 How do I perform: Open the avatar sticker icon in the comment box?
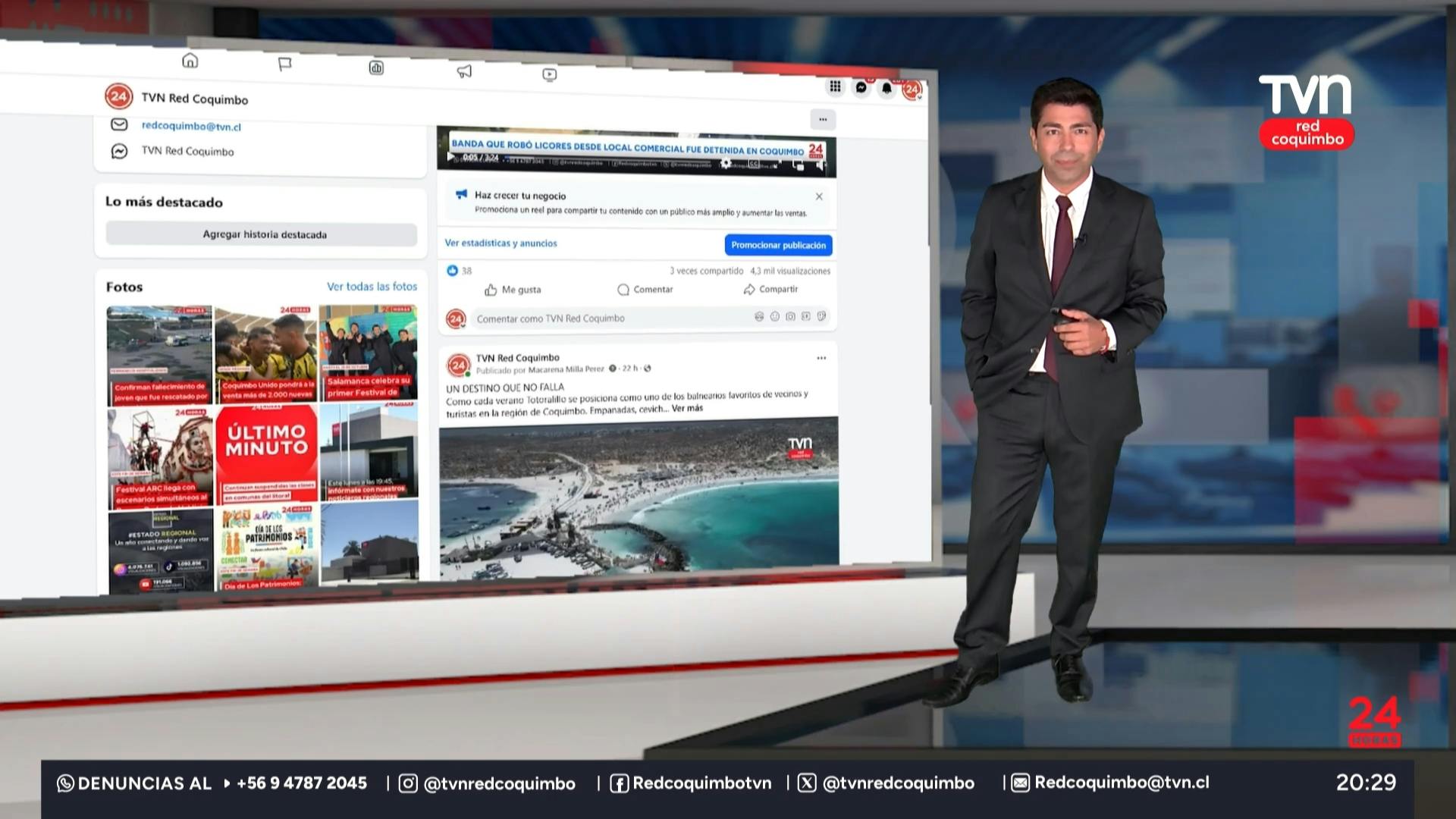coord(759,317)
